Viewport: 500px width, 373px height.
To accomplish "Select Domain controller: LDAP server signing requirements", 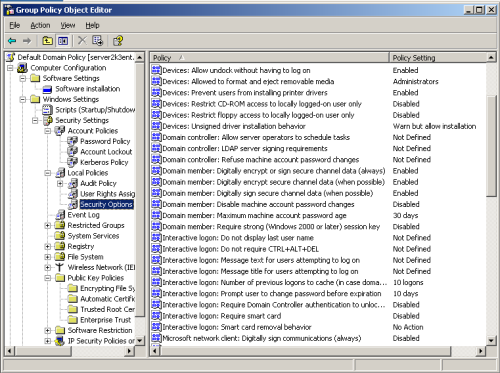I will 245,148.
